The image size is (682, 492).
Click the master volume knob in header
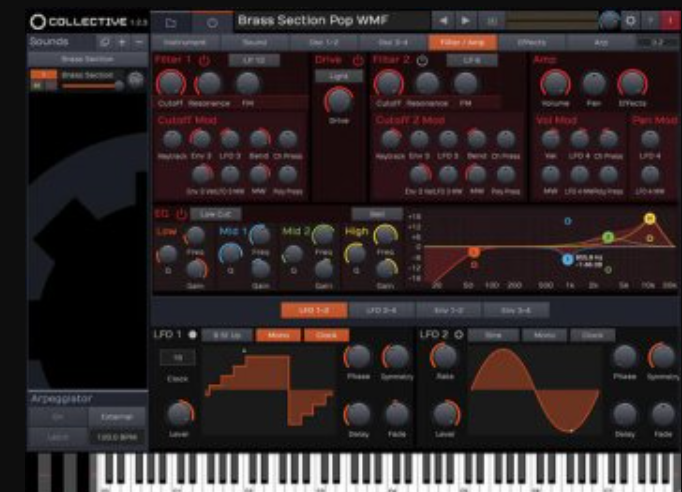pos(609,20)
